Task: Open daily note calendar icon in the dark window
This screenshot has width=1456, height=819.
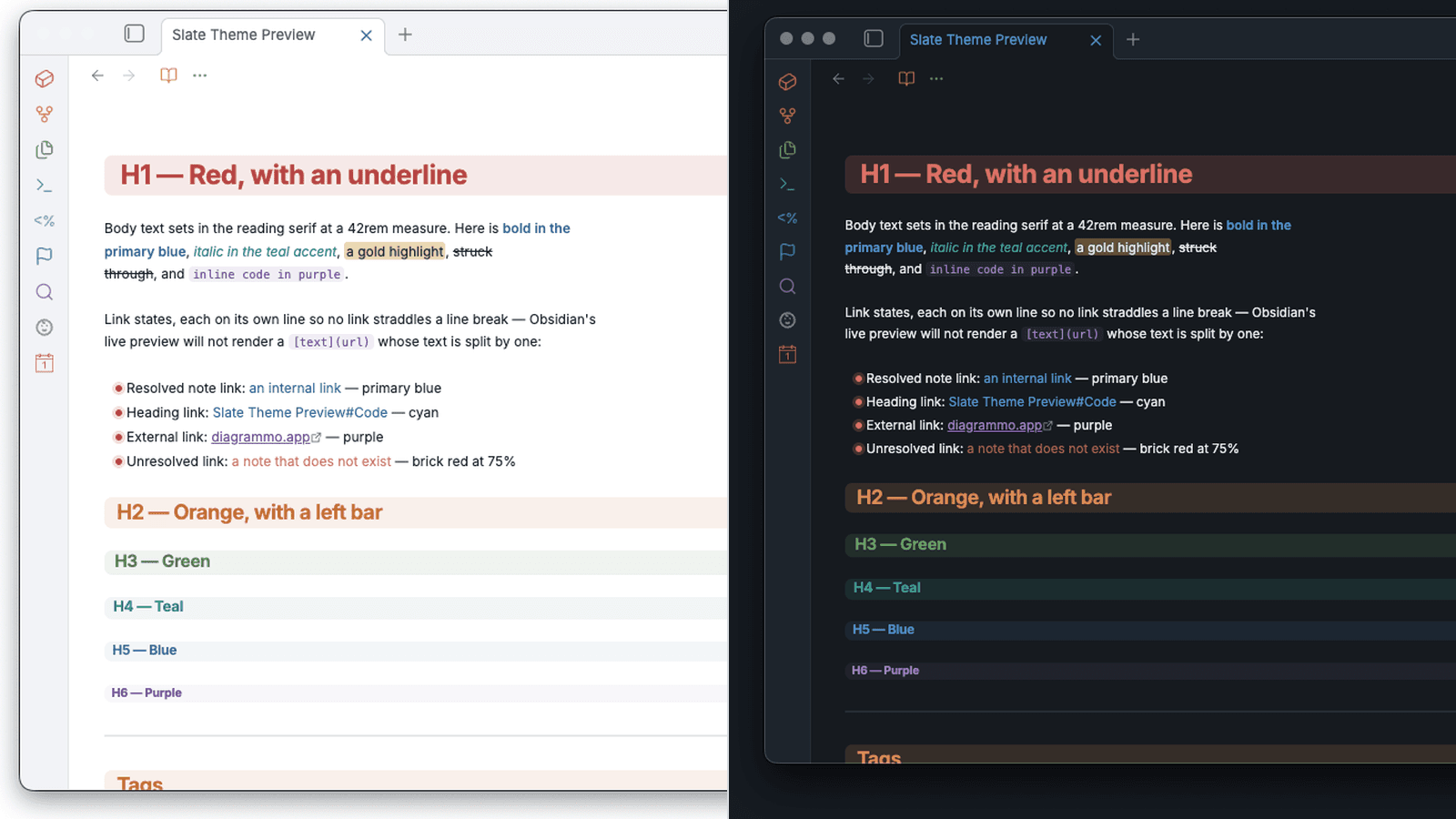Action: tap(788, 355)
